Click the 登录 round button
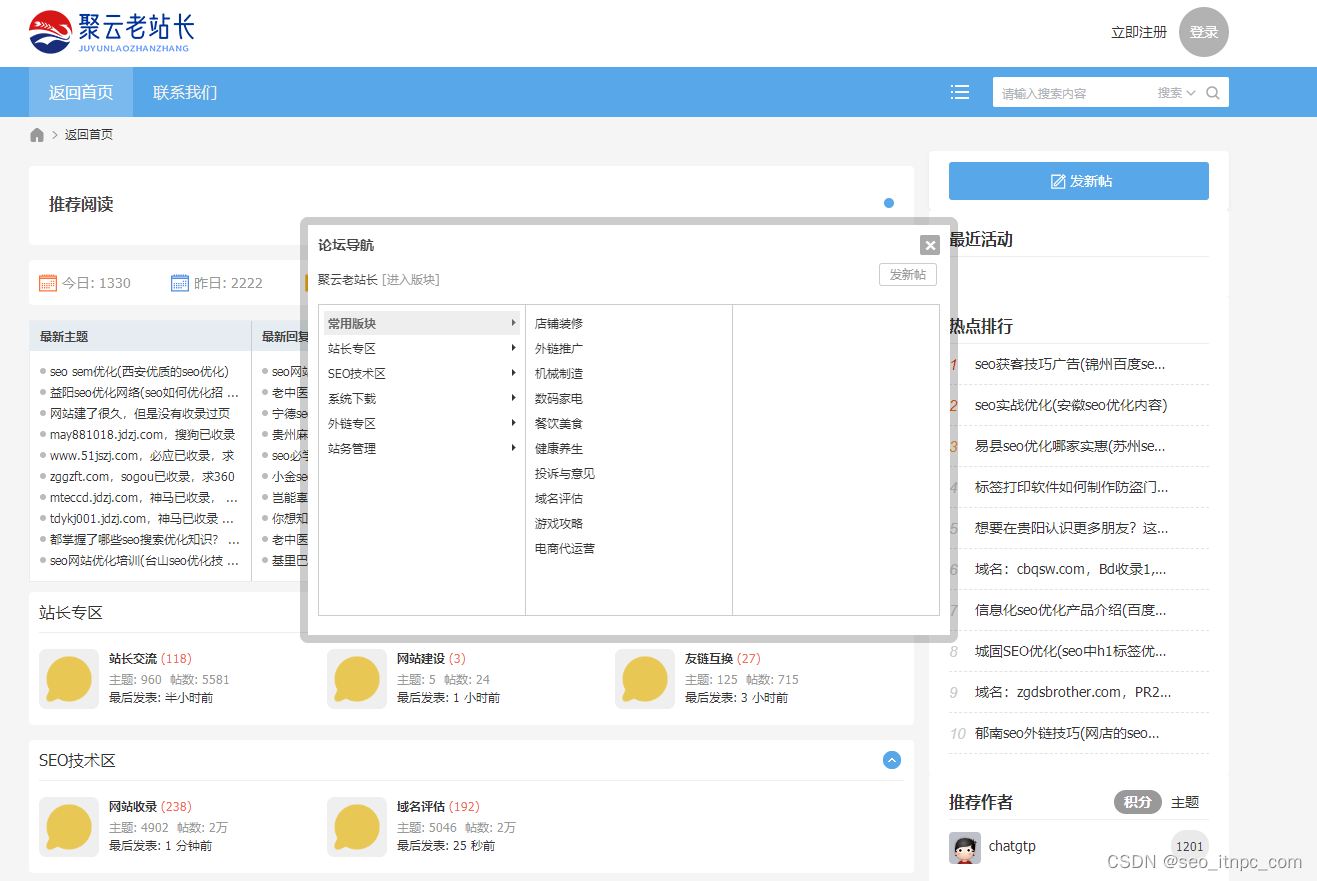 point(1204,32)
